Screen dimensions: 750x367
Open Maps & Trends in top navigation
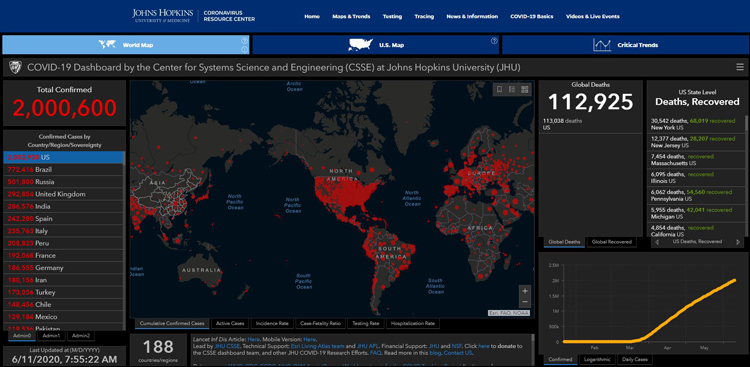tap(351, 16)
